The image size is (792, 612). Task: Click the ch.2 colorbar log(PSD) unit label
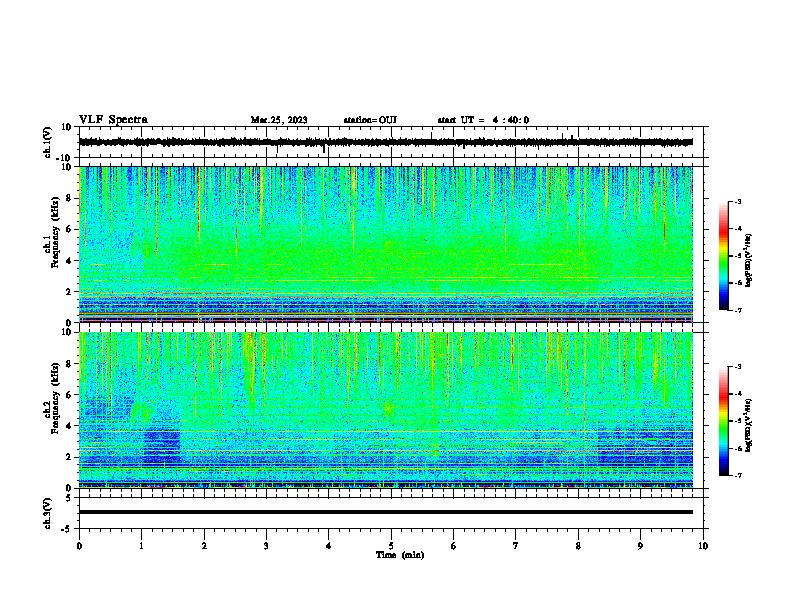(749, 425)
